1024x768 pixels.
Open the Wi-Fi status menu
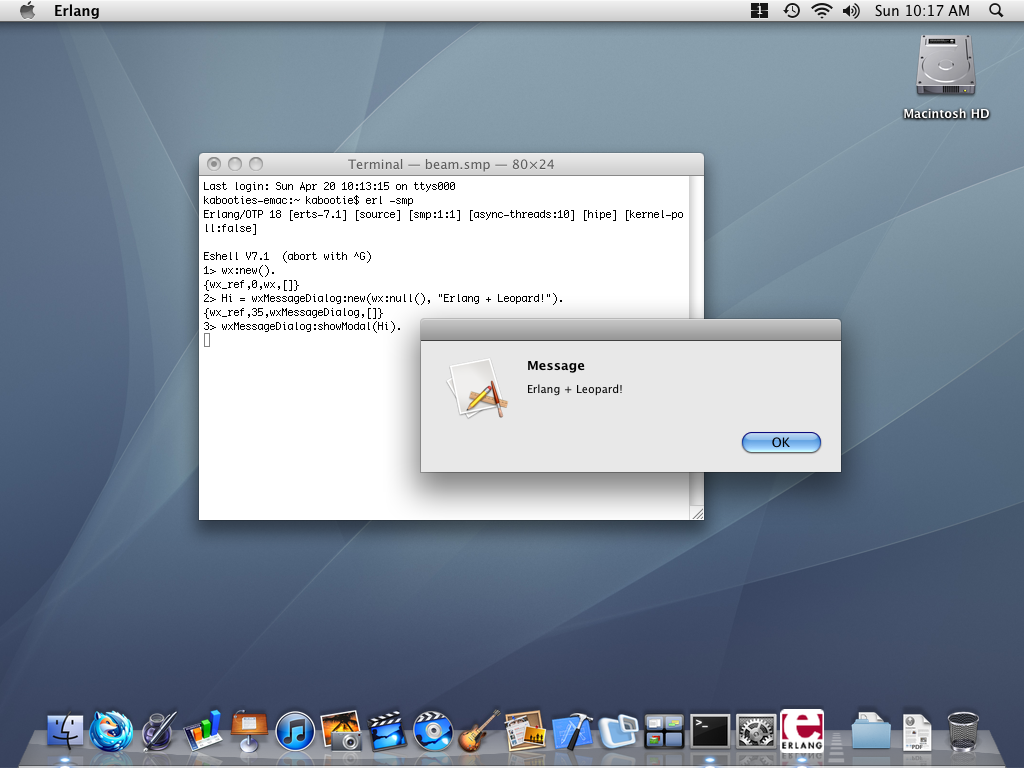[x=822, y=10]
